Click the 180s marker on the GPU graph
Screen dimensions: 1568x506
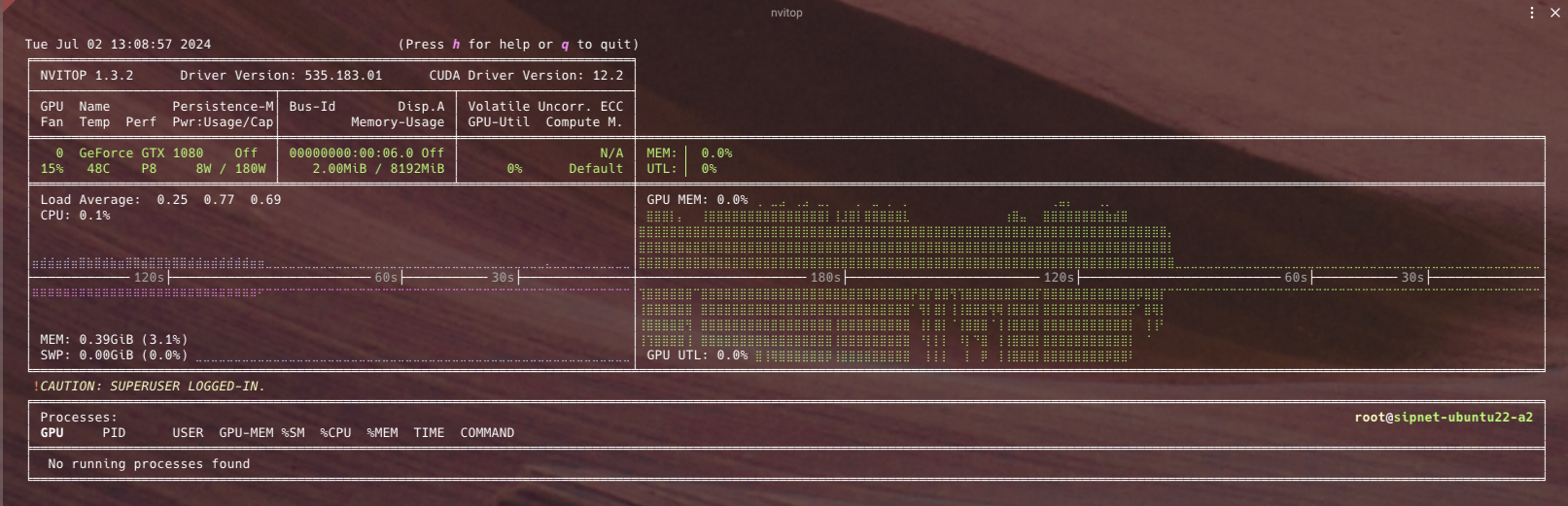pos(825,278)
